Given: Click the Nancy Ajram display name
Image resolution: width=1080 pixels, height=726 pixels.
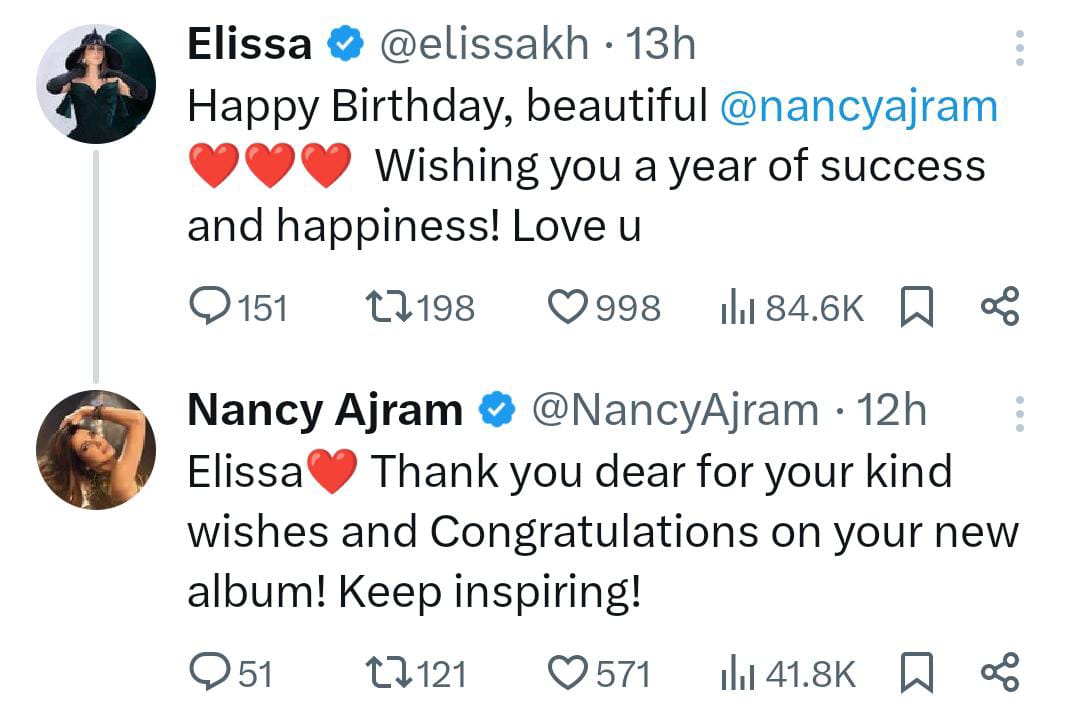Looking at the screenshot, I should [325, 410].
